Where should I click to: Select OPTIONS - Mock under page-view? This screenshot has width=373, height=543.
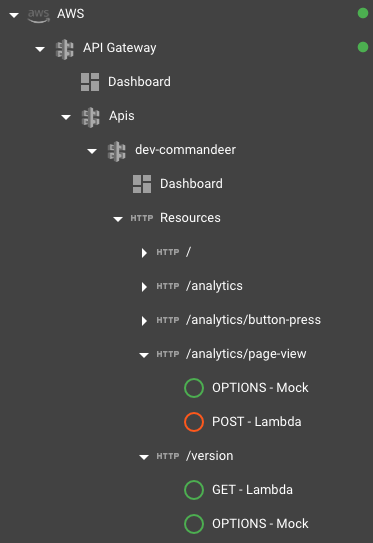coord(260,388)
